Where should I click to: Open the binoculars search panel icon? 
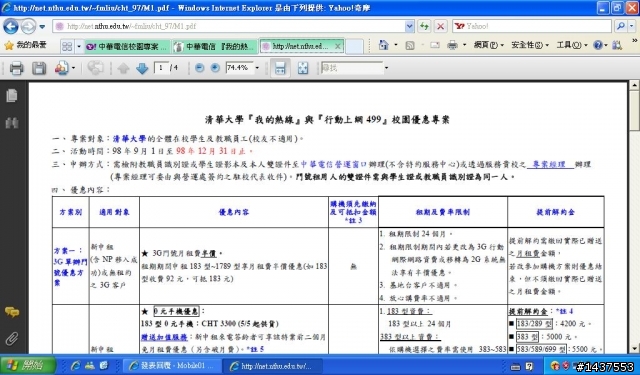click(12, 122)
